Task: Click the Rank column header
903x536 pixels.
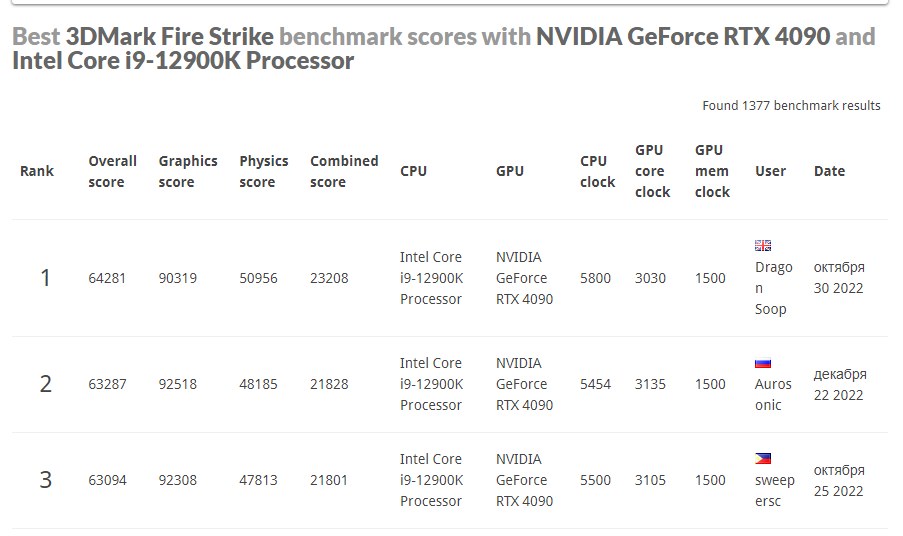Action: click(x=37, y=171)
